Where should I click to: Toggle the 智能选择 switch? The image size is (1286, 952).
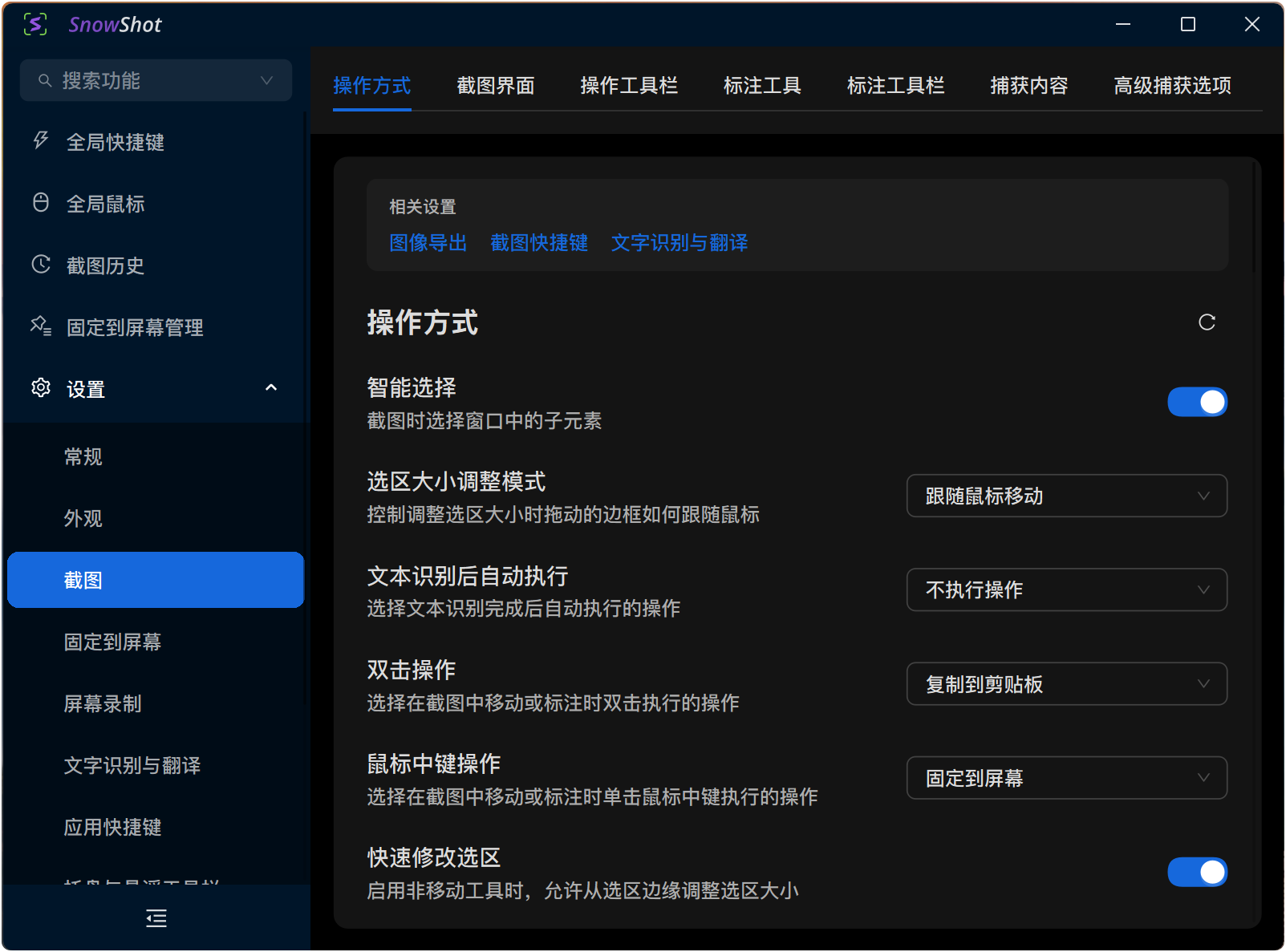[x=1197, y=402]
